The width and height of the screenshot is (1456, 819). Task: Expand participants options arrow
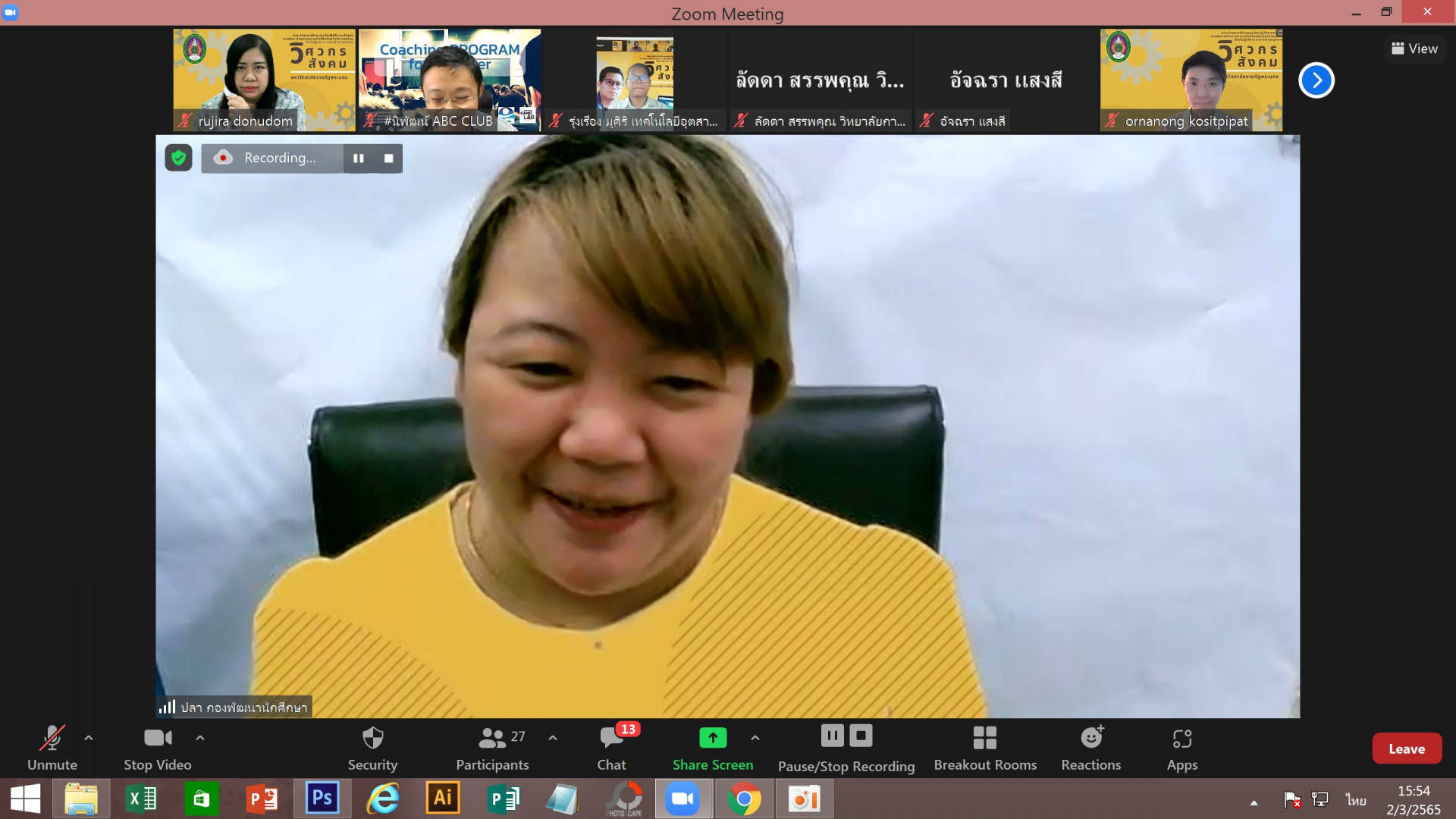click(553, 737)
